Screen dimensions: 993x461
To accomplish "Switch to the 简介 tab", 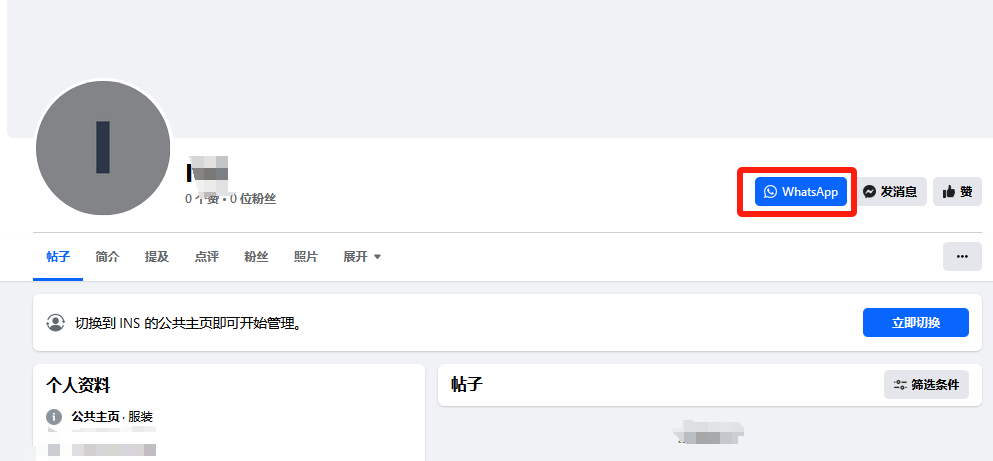I will click(x=108, y=256).
